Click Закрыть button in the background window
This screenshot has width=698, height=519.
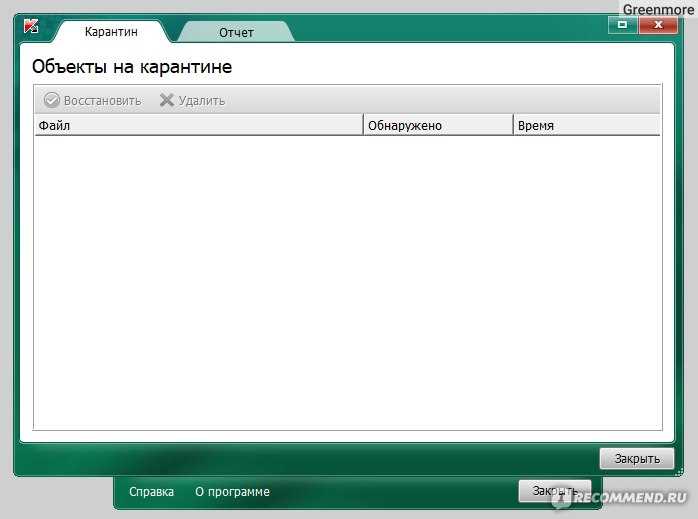(555, 491)
